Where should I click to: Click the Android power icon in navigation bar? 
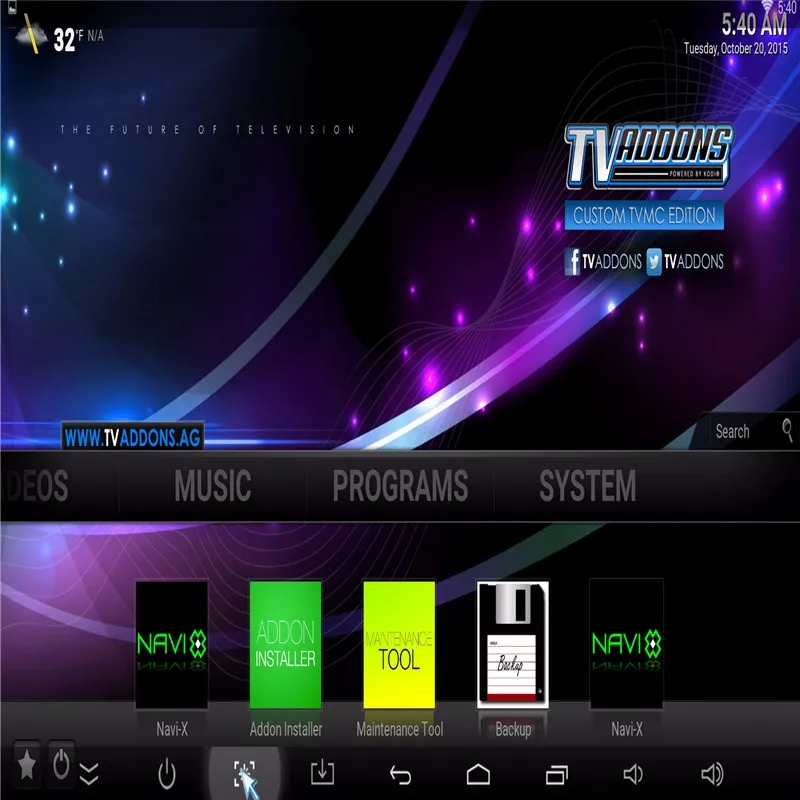[x=167, y=774]
